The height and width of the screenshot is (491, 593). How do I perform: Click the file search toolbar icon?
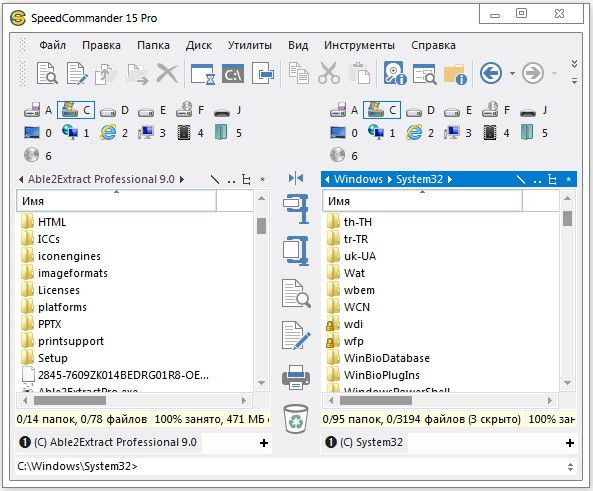(x=425, y=74)
